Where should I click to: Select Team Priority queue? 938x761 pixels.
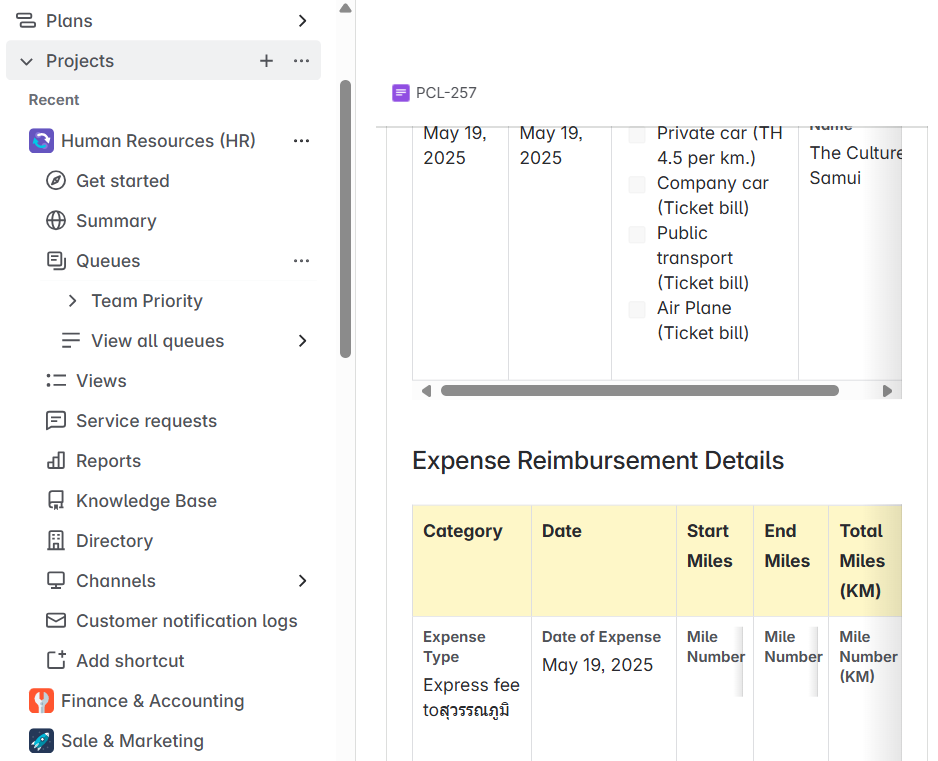coord(147,300)
